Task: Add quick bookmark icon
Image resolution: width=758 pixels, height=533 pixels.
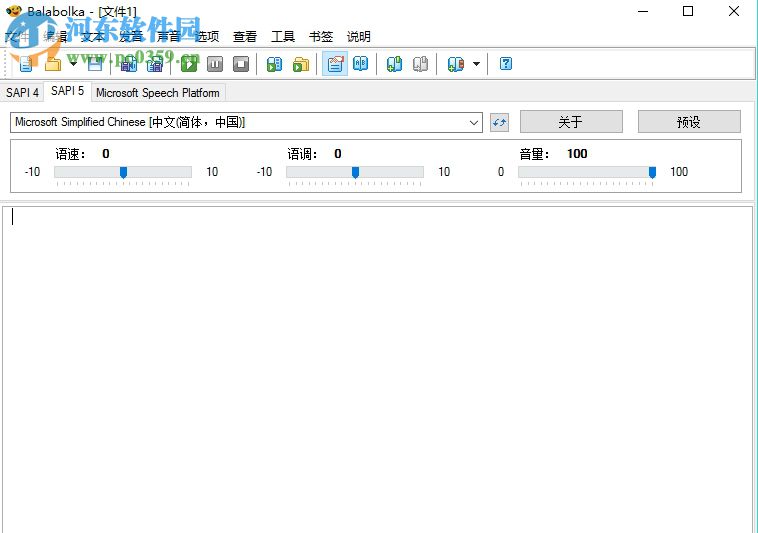Action: pyautogui.click(x=394, y=64)
